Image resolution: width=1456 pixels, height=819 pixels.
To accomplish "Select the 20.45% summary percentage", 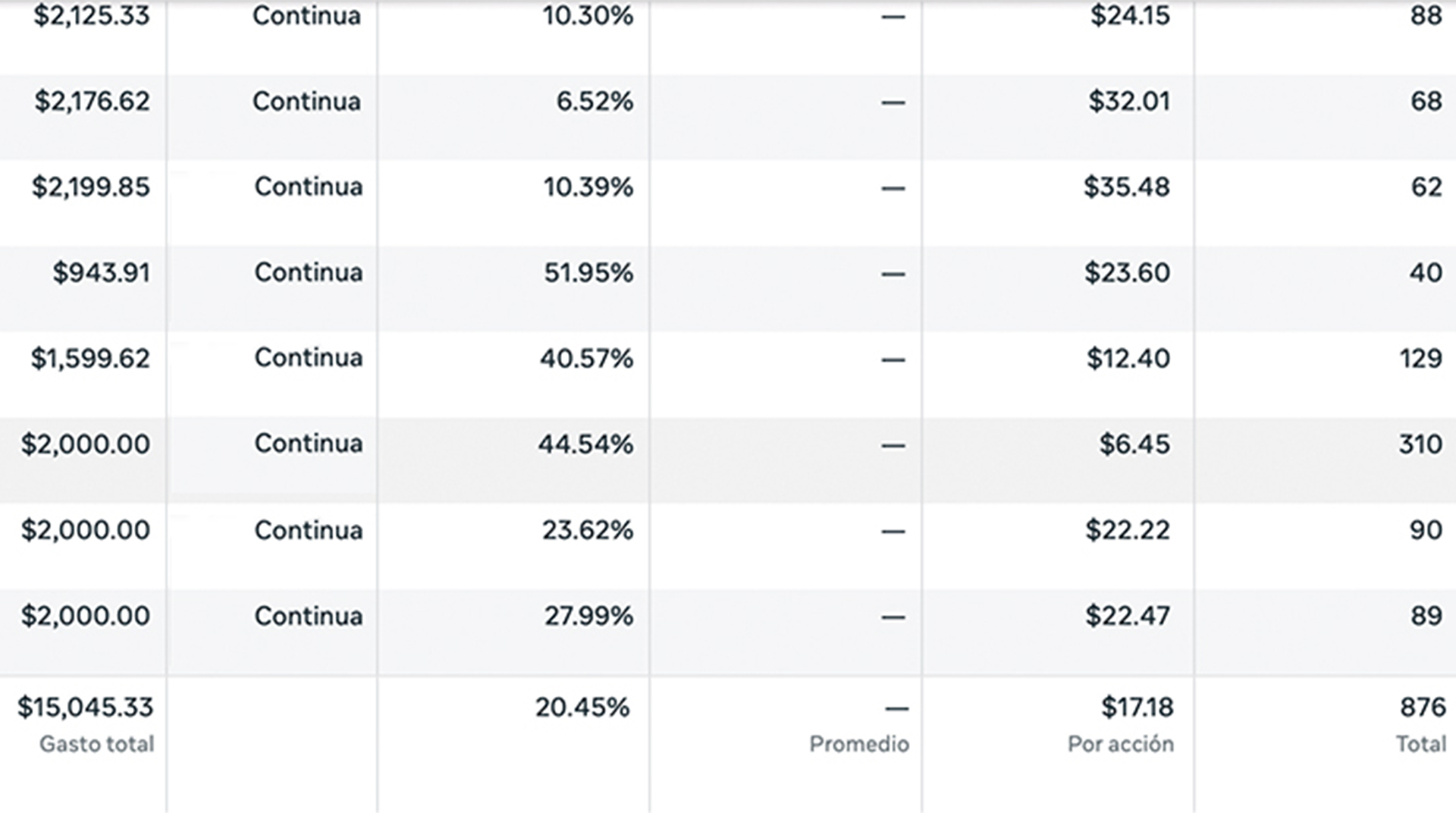I will (582, 708).
